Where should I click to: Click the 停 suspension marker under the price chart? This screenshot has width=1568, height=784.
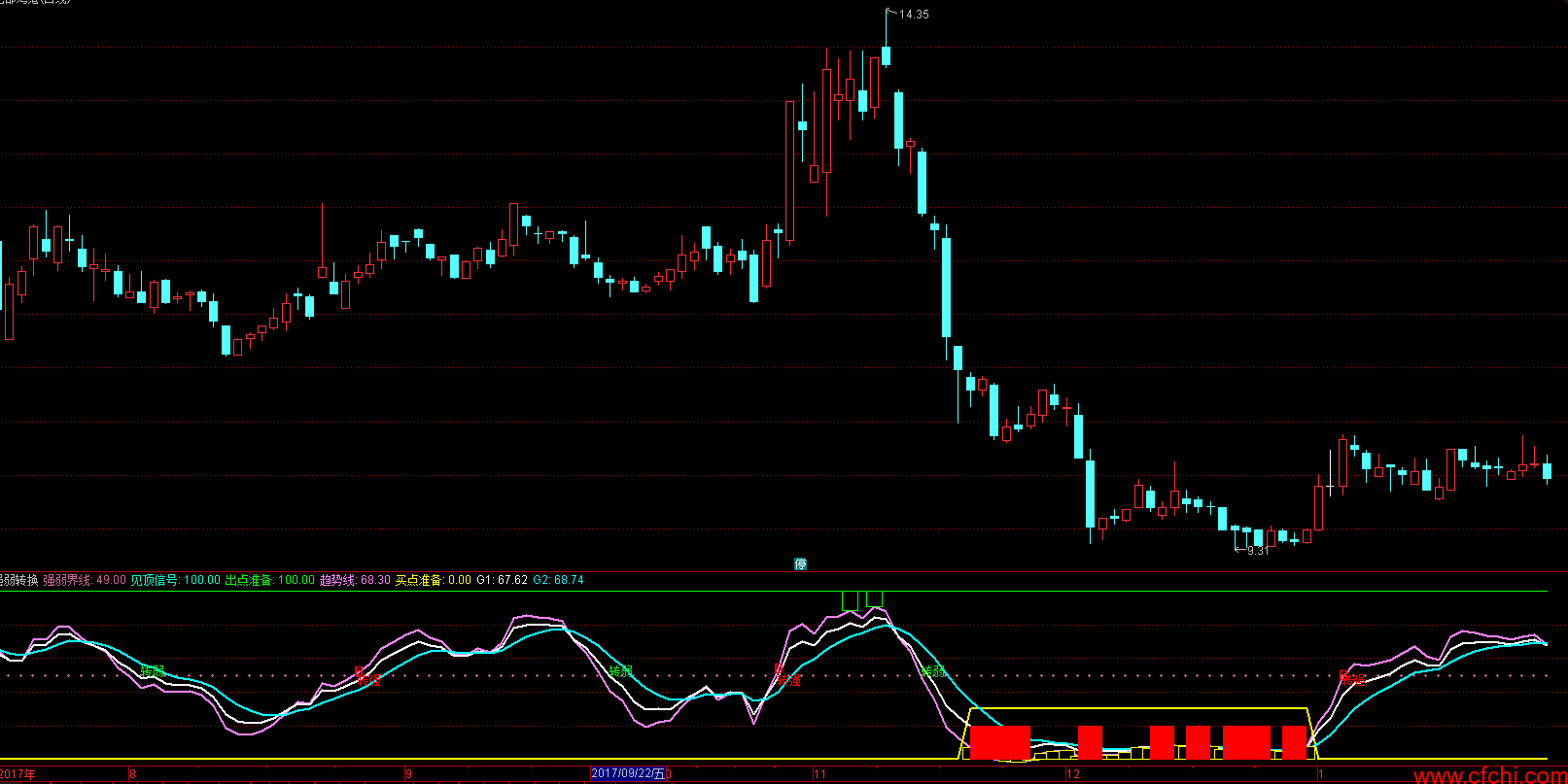coord(801,563)
